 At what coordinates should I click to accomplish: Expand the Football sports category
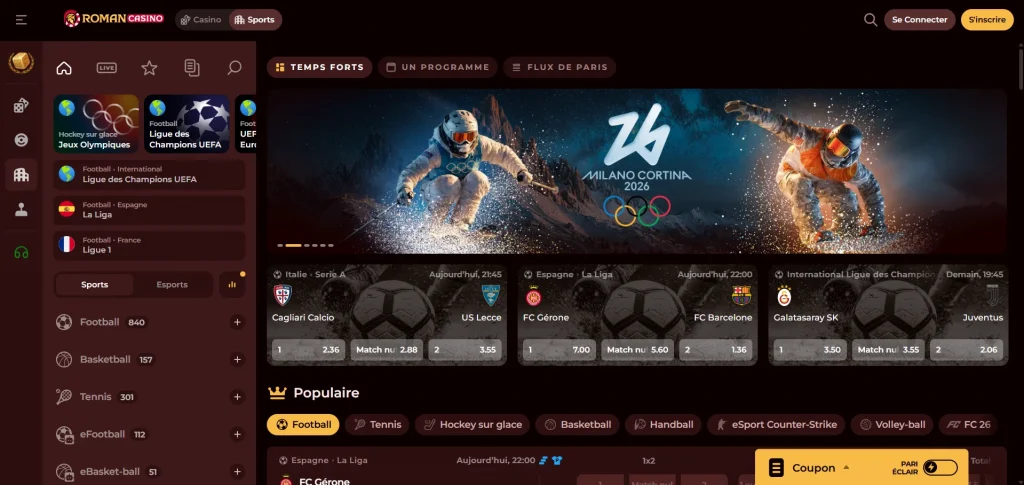pos(237,322)
